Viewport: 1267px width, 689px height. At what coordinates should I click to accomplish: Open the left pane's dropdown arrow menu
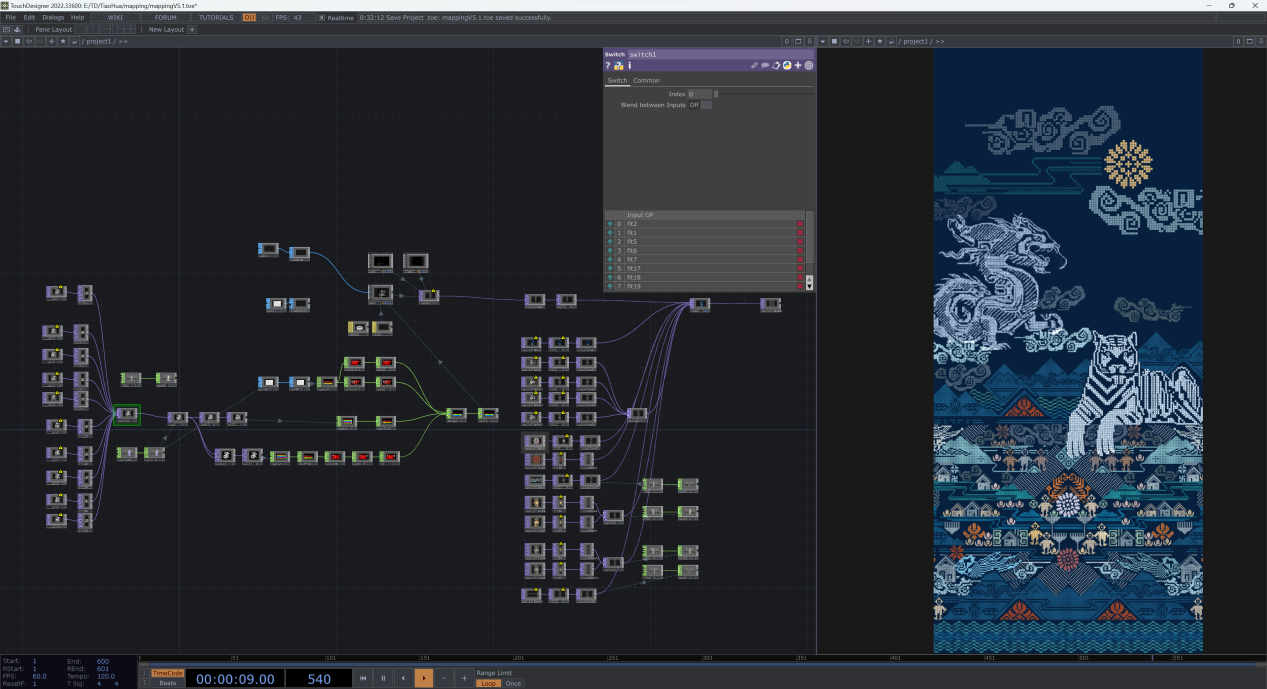[5, 41]
